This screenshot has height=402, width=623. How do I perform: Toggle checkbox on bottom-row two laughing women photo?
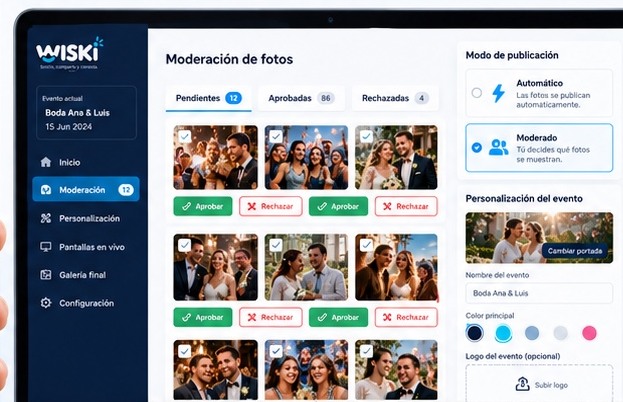pos(276,351)
